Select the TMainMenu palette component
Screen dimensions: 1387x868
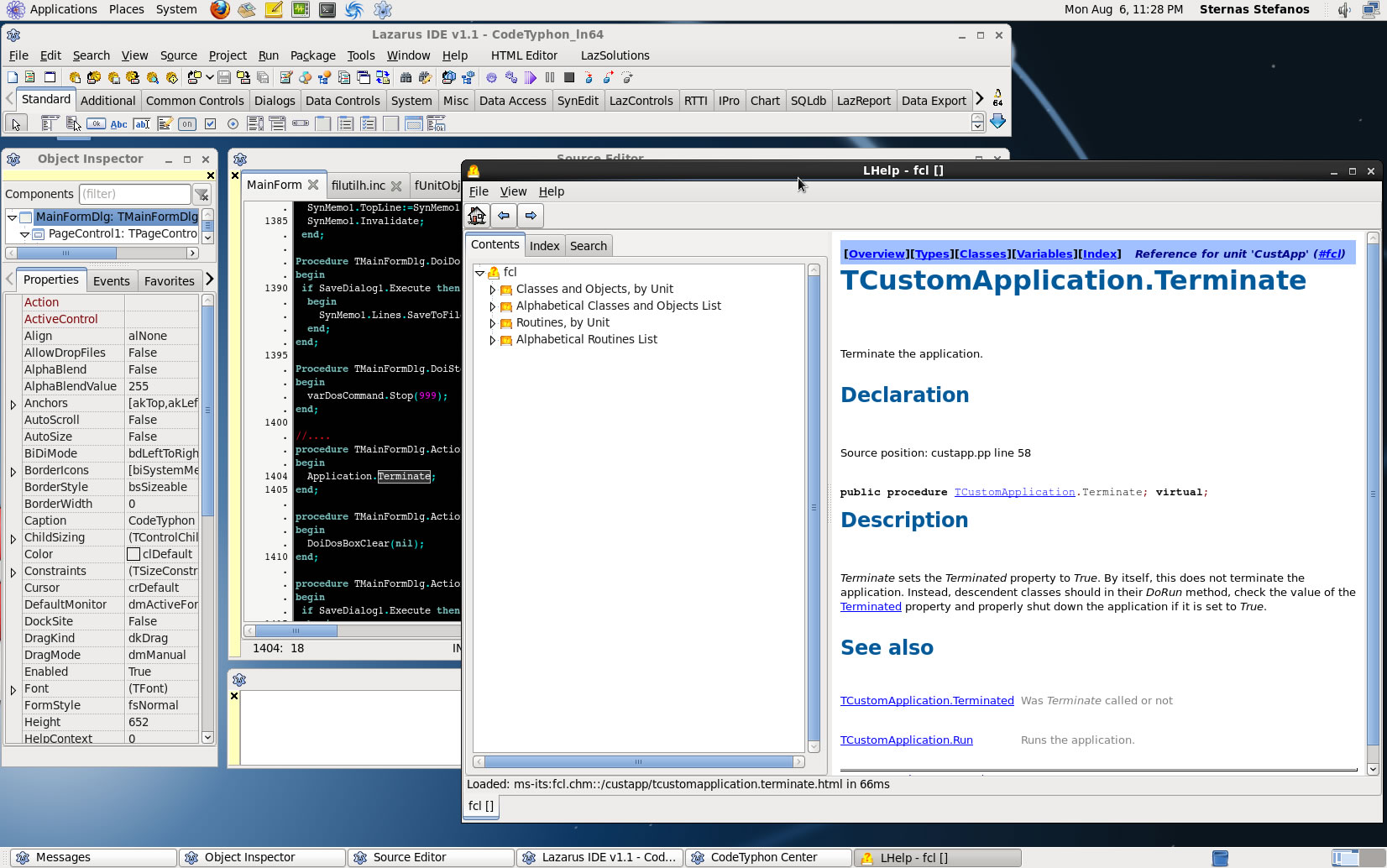[50, 123]
